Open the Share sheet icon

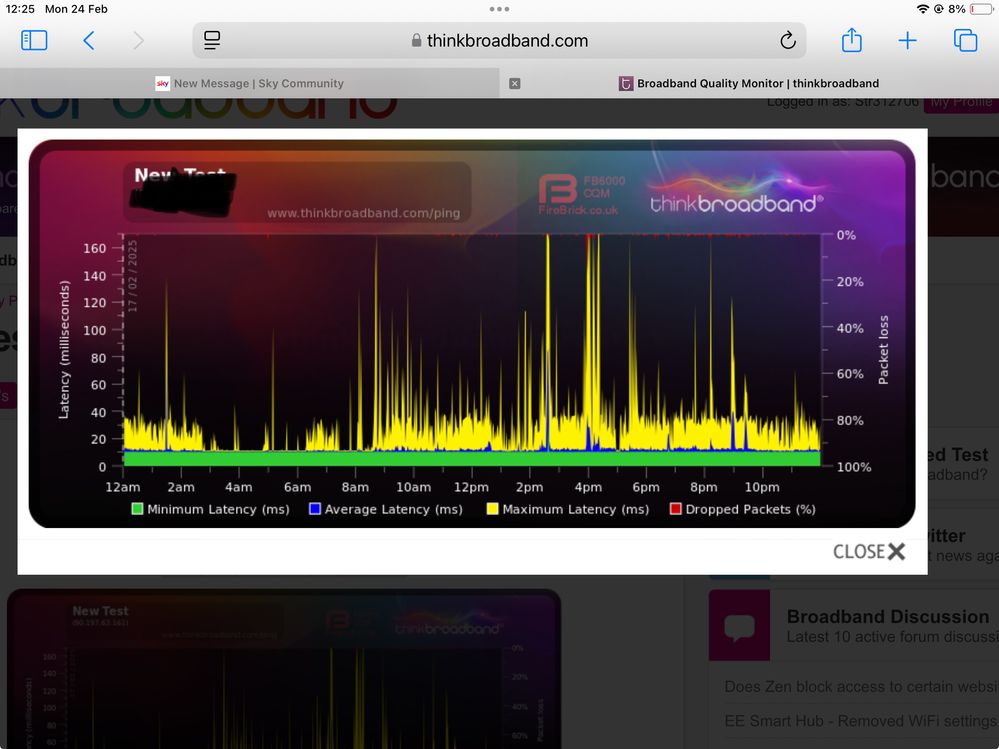point(851,40)
